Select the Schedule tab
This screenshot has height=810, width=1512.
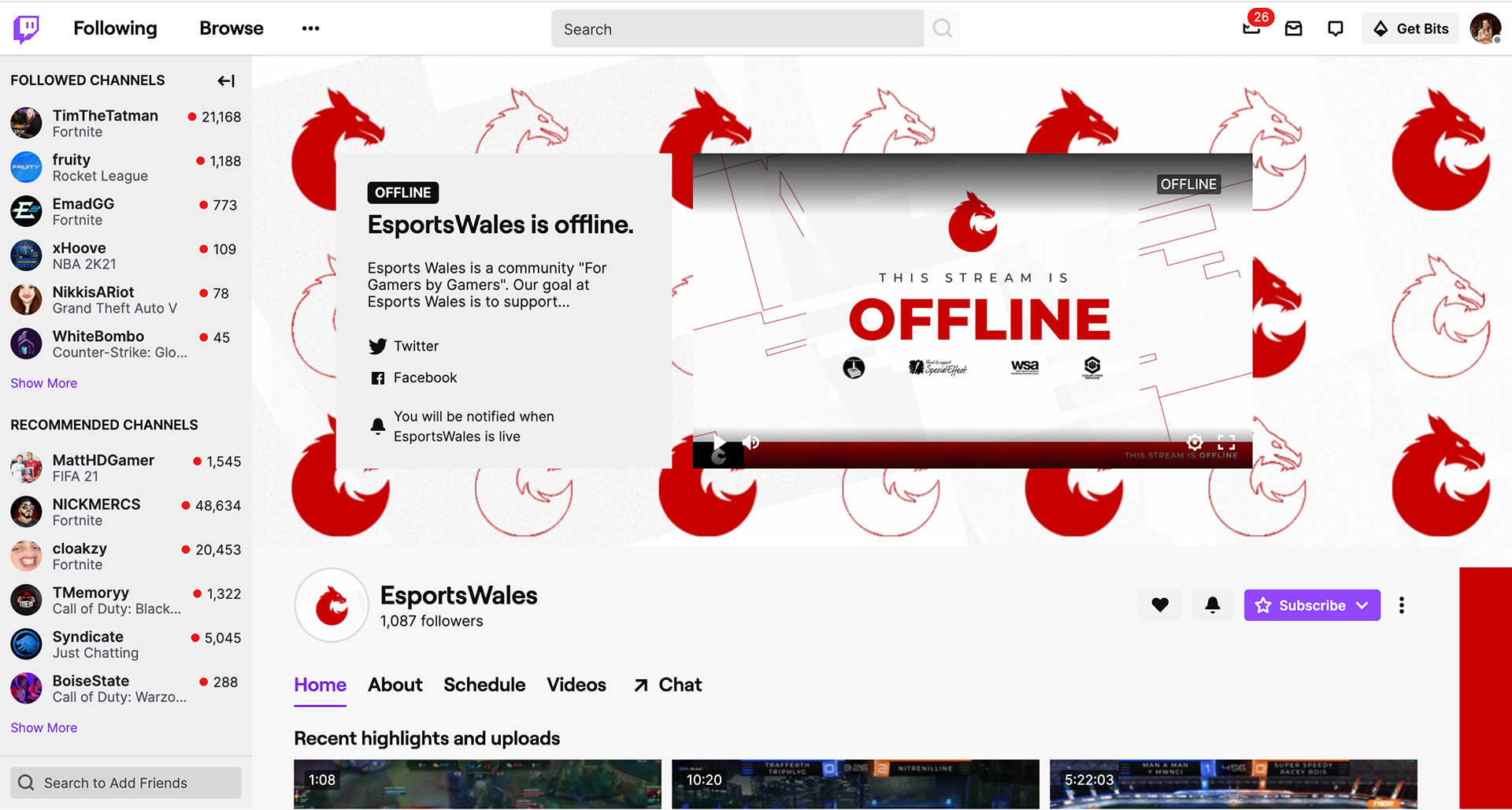[484, 685]
